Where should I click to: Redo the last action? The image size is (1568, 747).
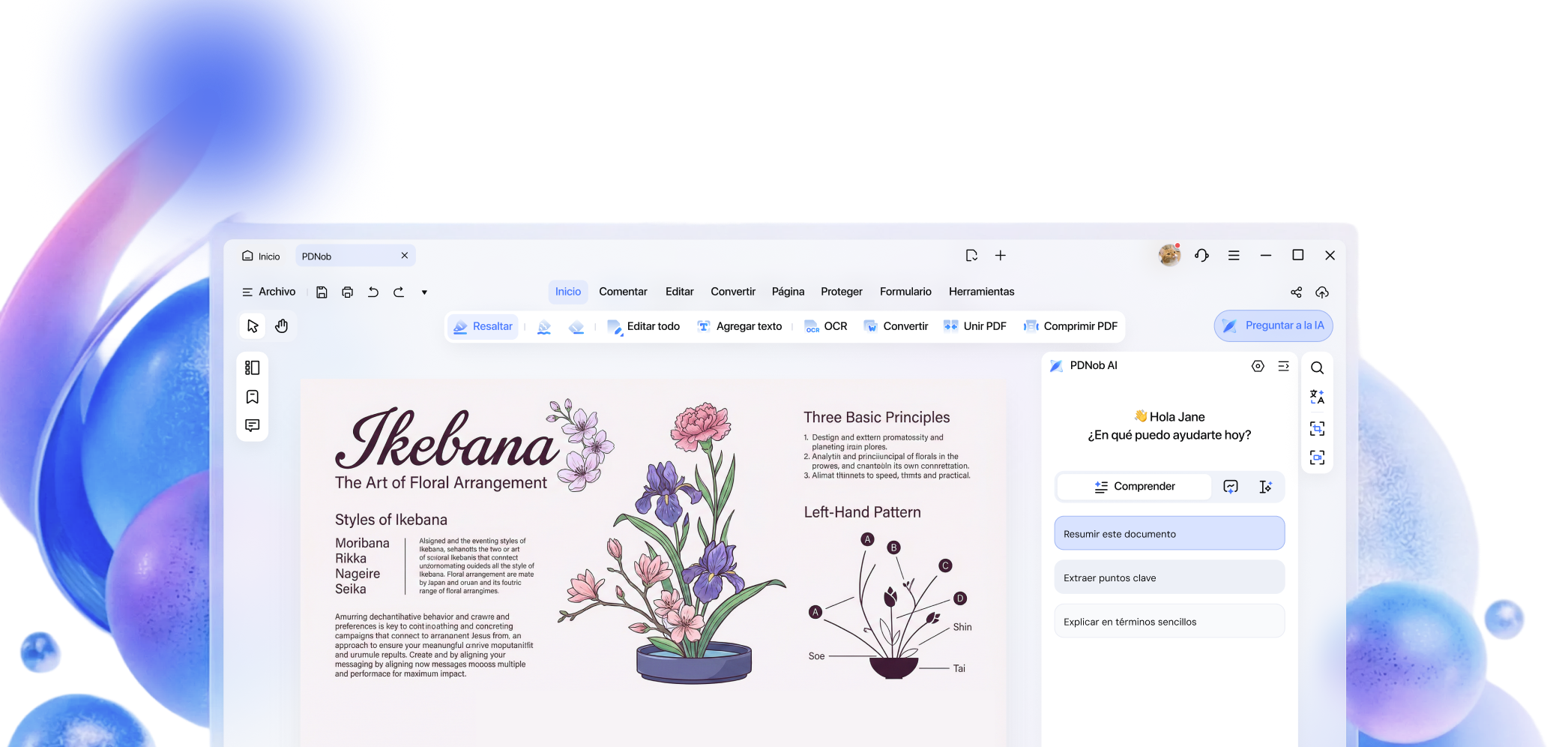tap(399, 292)
